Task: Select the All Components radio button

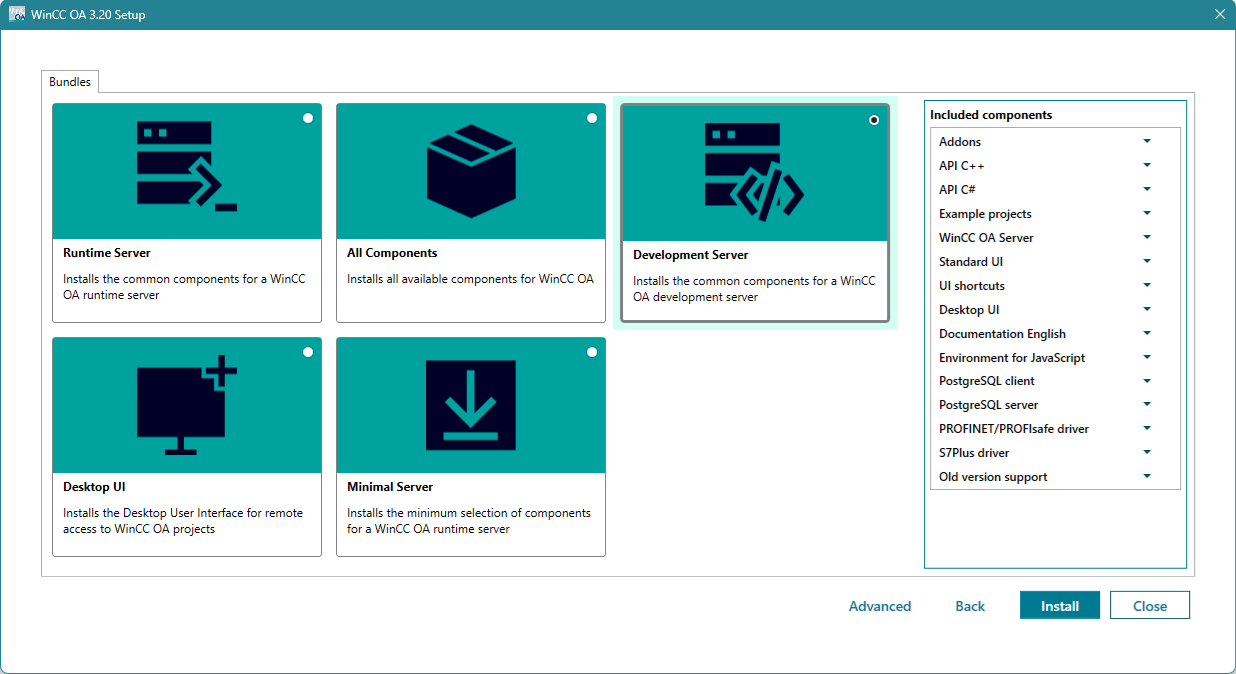Action: 592,118
